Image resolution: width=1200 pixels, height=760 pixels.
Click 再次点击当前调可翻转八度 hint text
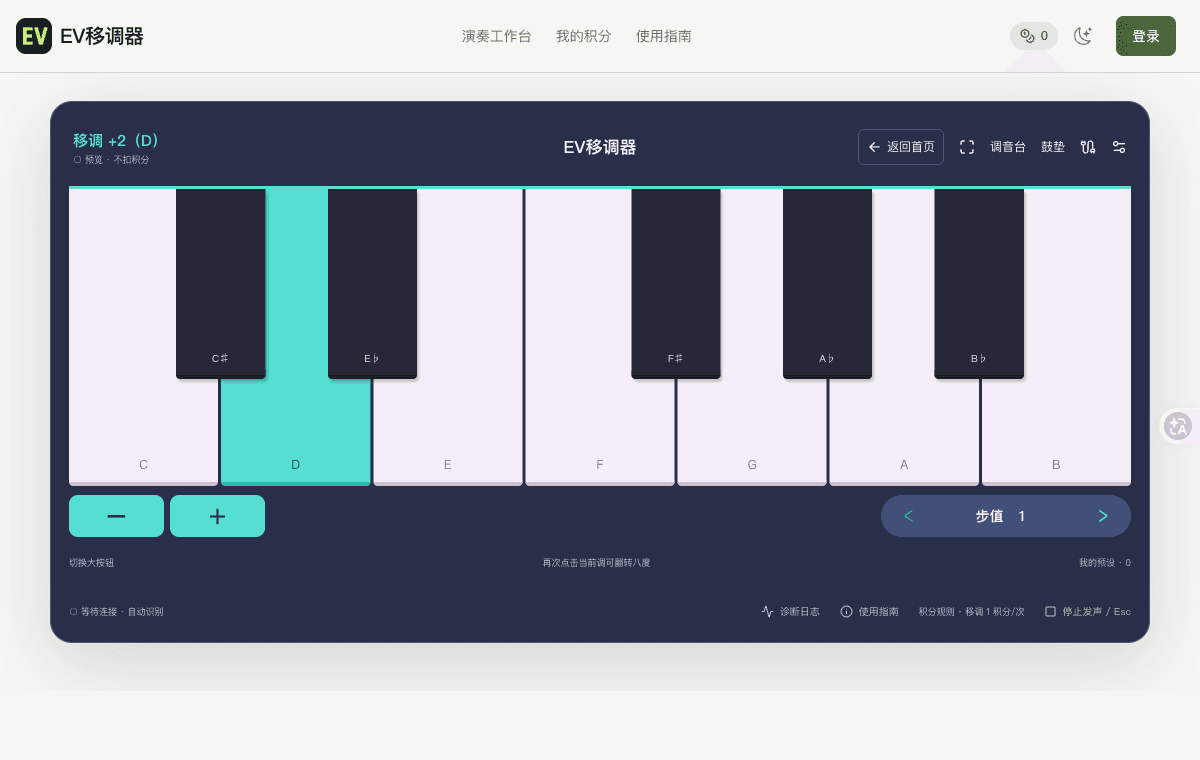tap(597, 563)
